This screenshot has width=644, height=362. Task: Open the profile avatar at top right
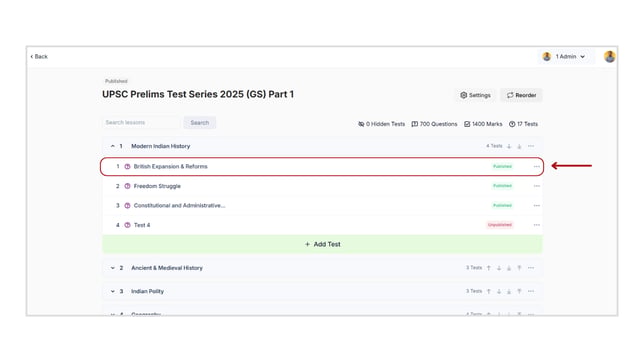point(610,57)
